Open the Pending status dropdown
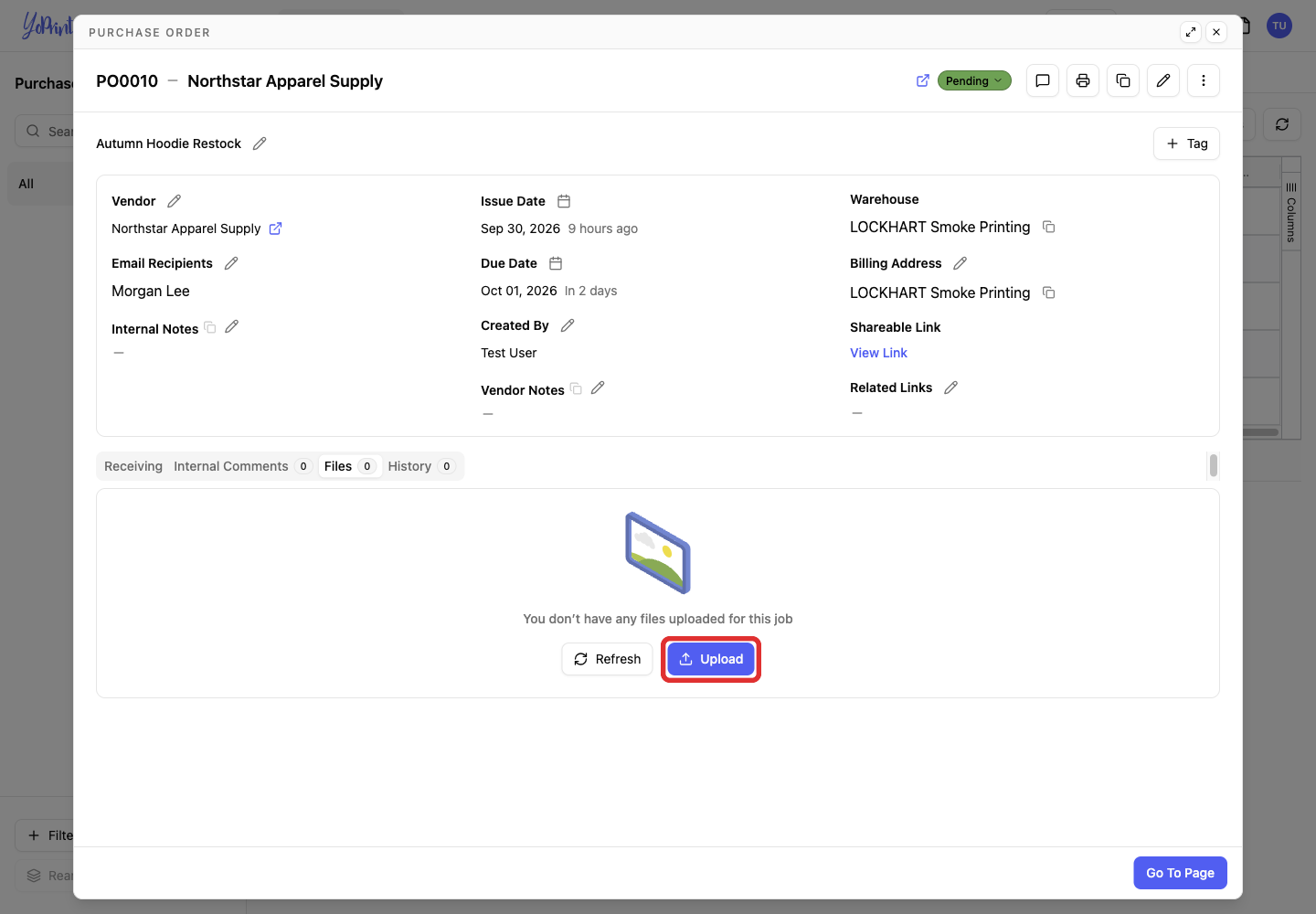 (974, 80)
